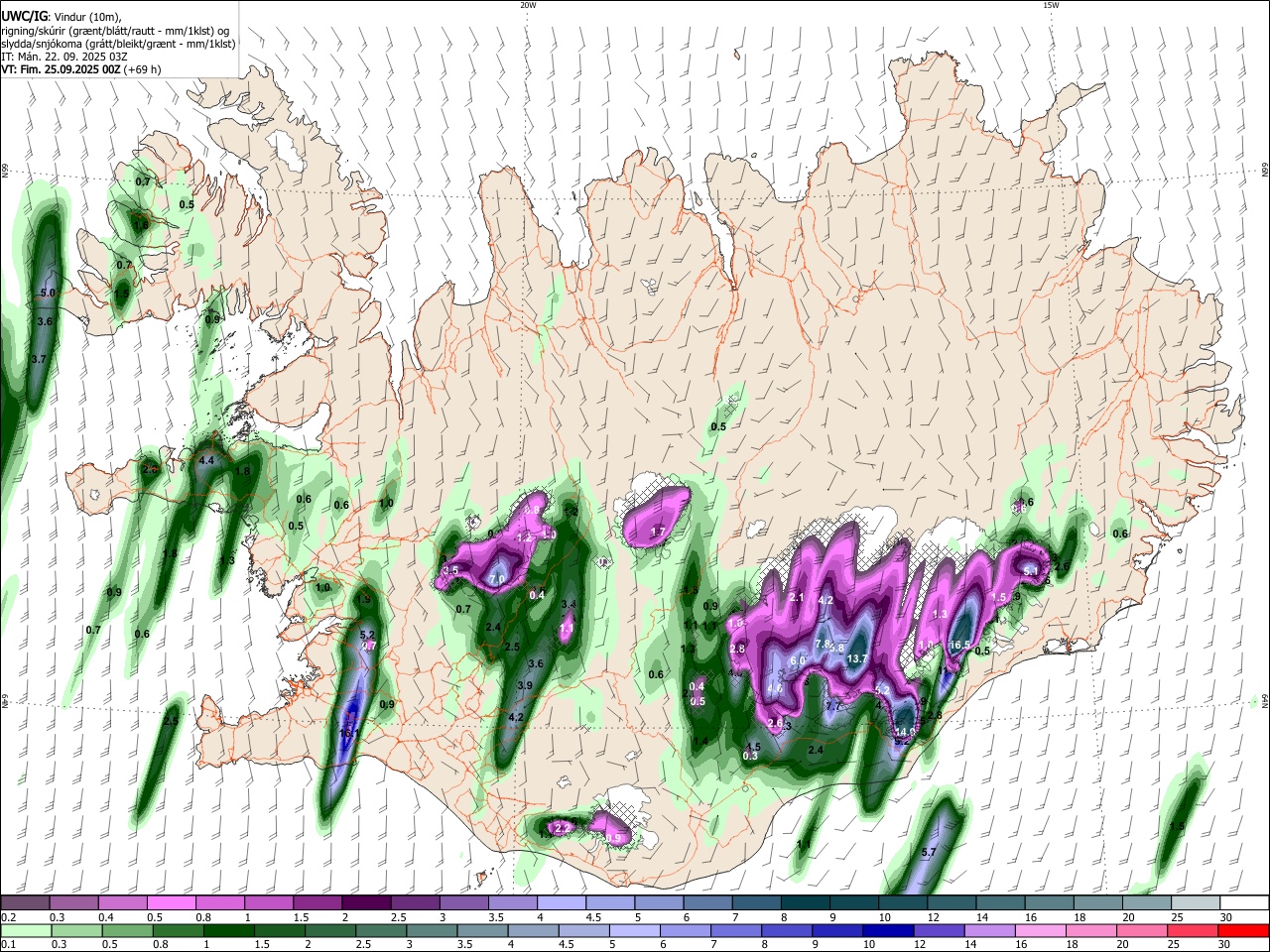The image size is (1270, 952).
Task: Select the 0.2–0.3 snow scale swatch
Action: tap(26, 901)
